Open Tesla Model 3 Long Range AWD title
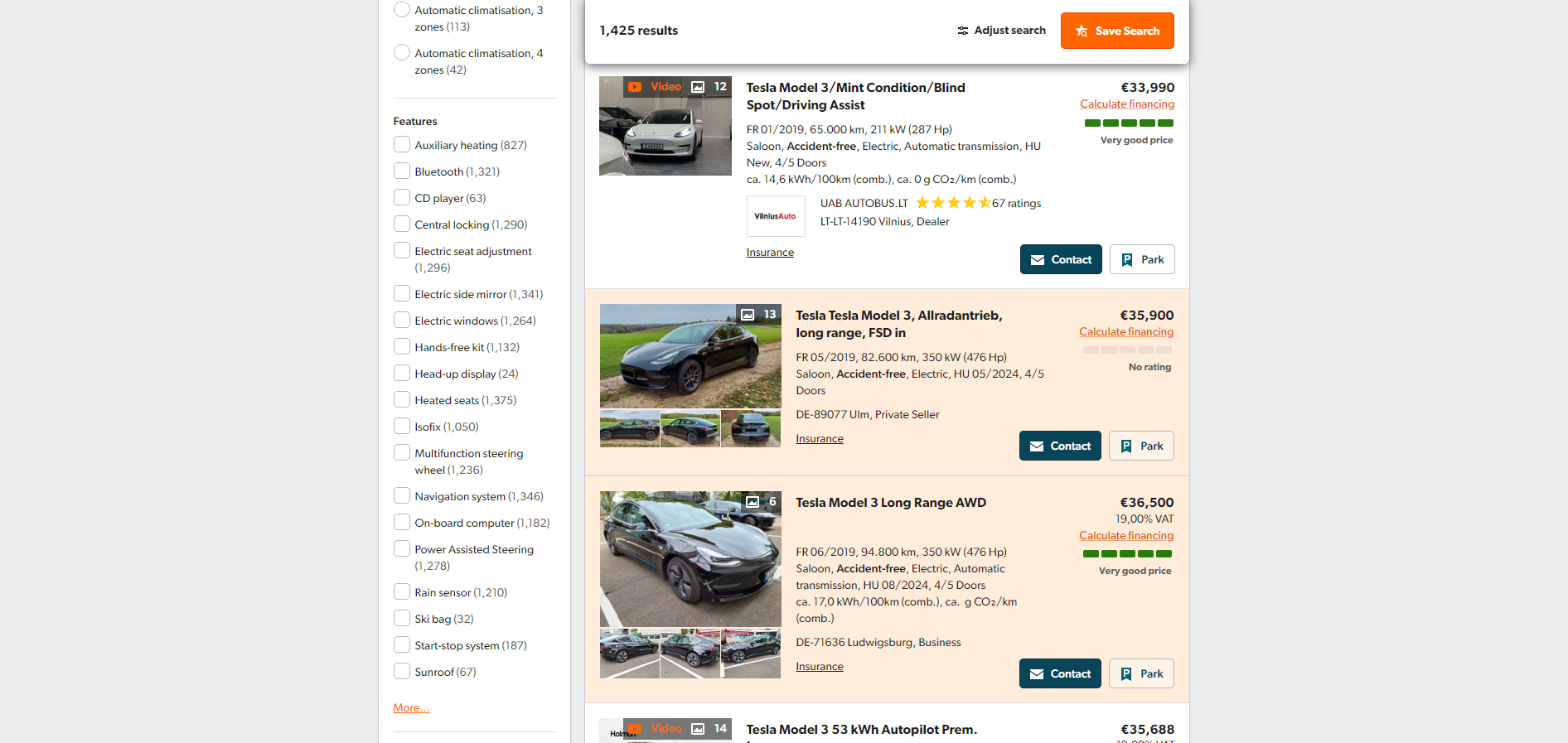Viewport: 1568px width, 743px height. [x=891, y=503]
